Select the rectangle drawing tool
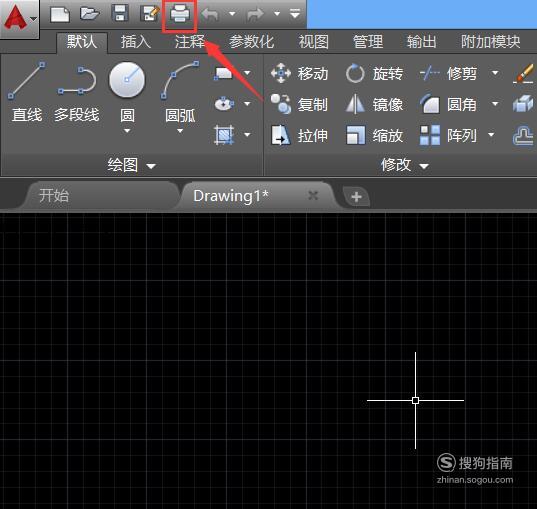 coord(224,73)
